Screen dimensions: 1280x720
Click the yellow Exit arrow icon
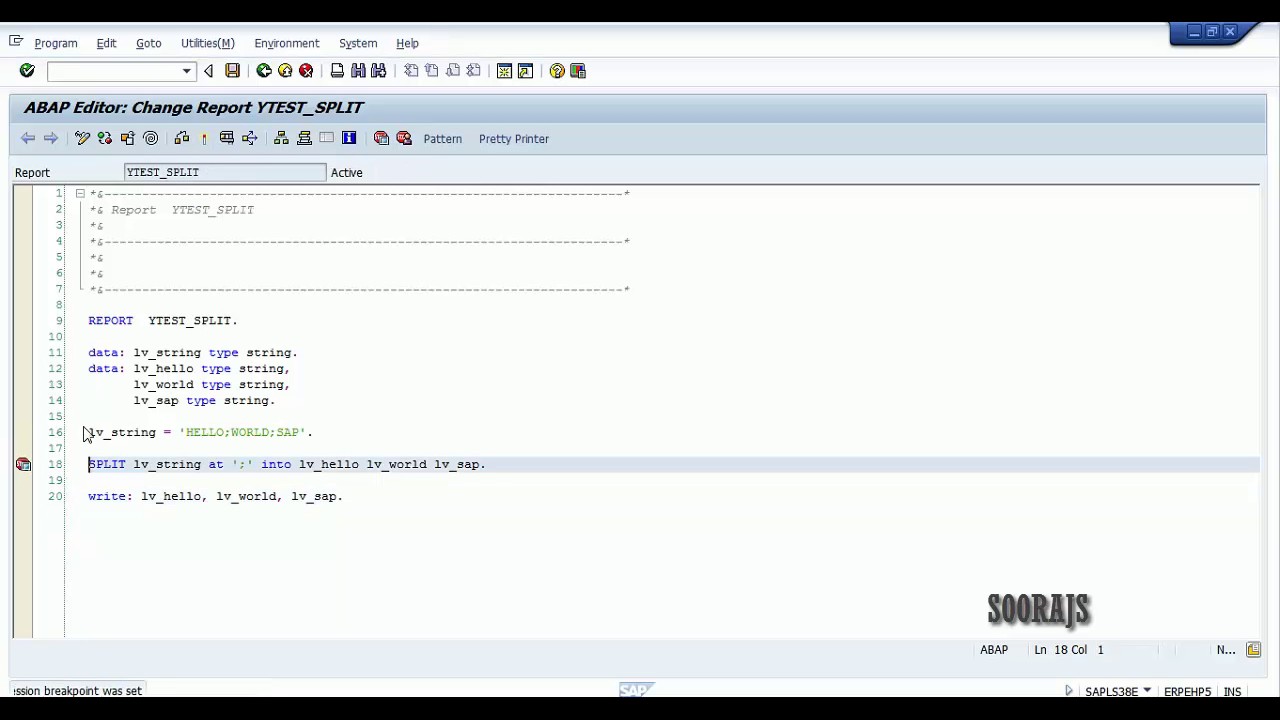click(x=285, y=71)
